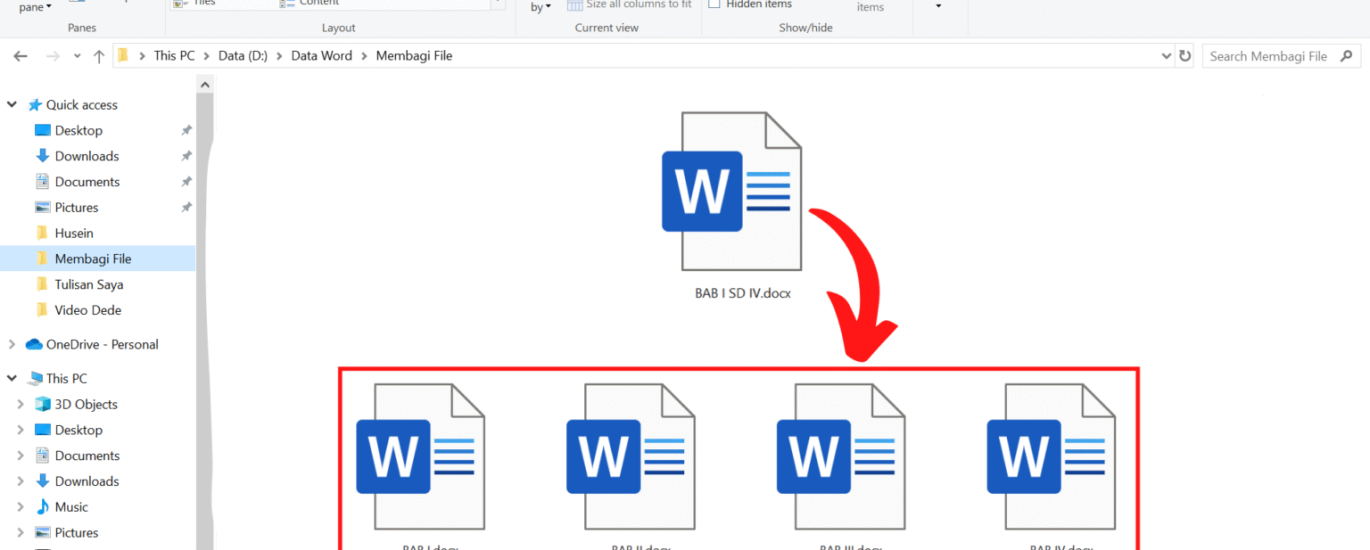Screen dimensions: 1370x550
Task: Select Downloads under This PC
Action: coord(87,481)
